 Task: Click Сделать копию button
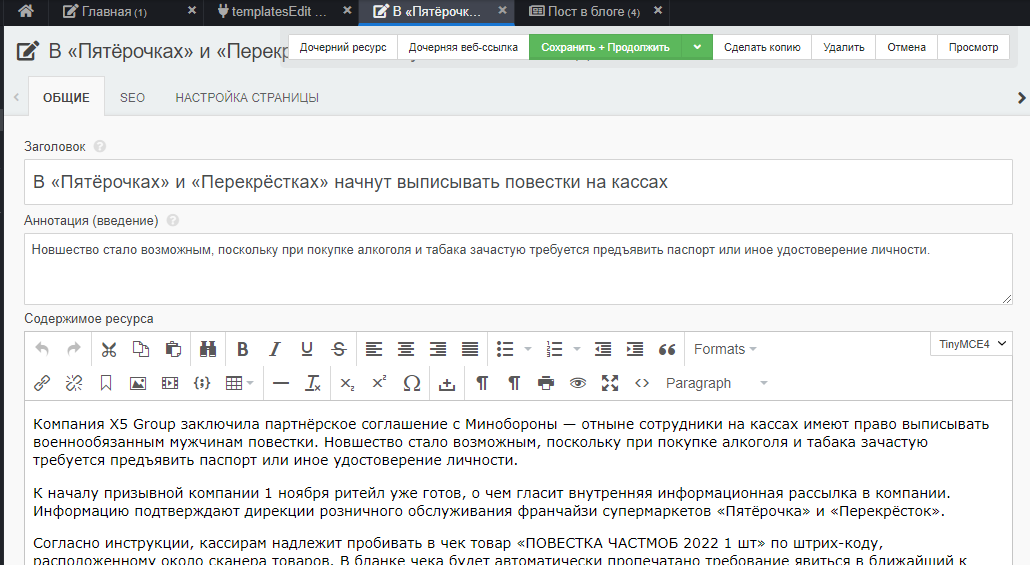click(x=762, y=47)
